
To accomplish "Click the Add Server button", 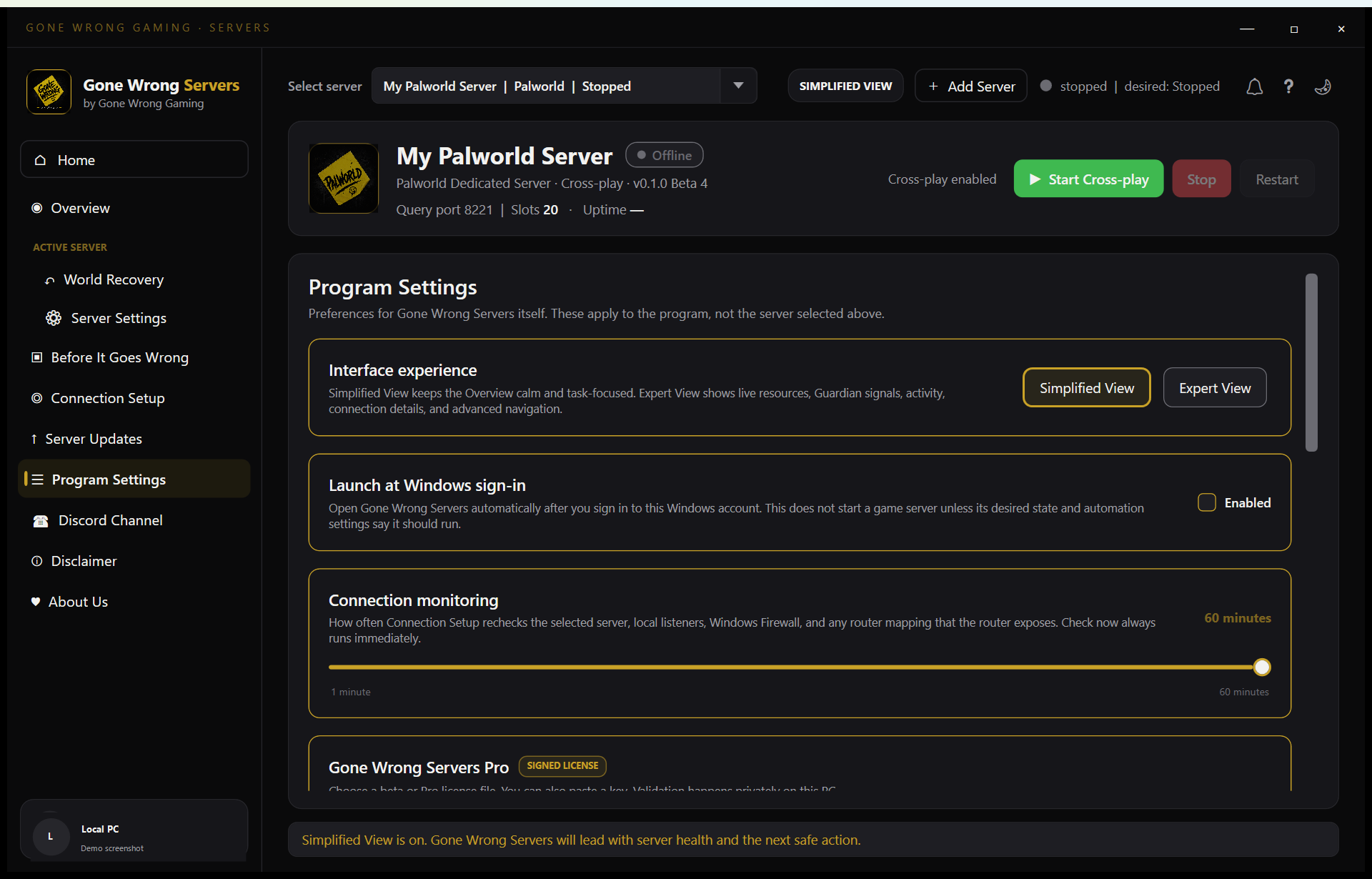I will pos(971,86).
